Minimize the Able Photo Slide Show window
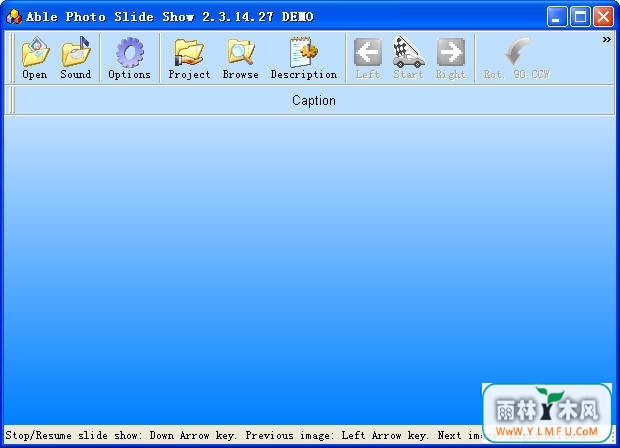Image resolution: width=620 pixels, height=448 pixels. point(557,17)
